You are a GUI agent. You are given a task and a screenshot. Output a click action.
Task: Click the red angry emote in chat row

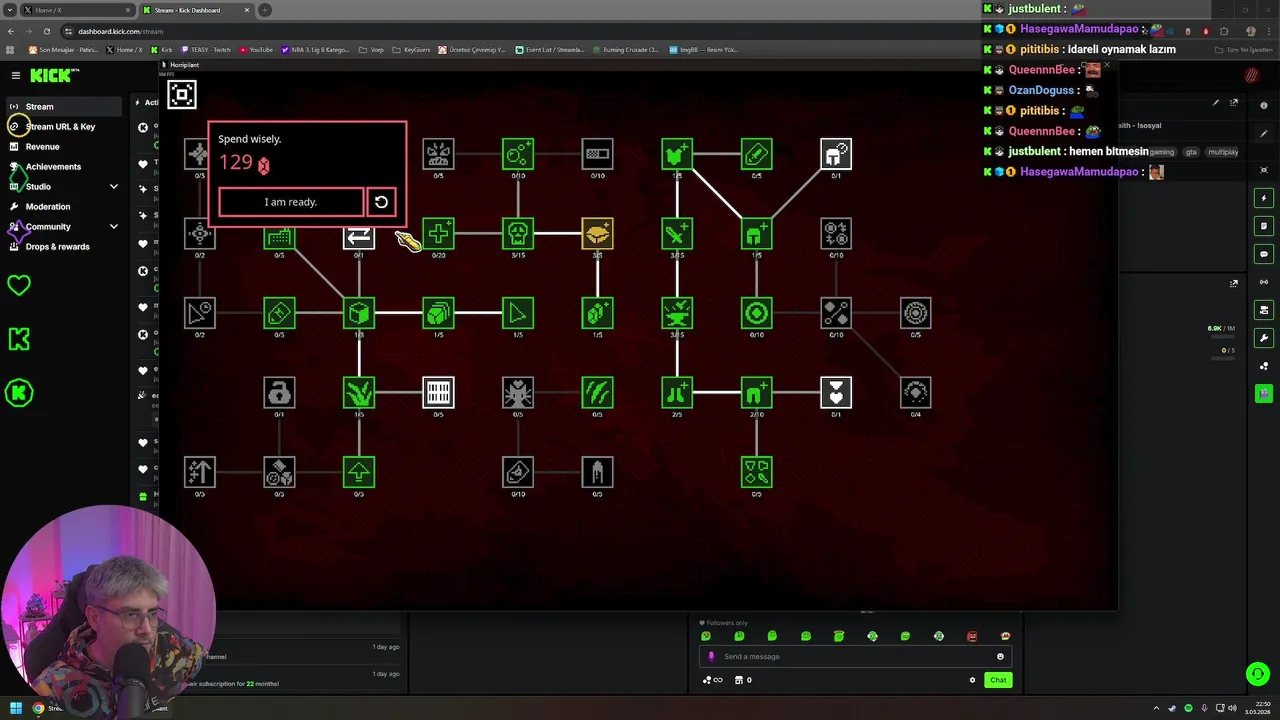click(972, 636)
